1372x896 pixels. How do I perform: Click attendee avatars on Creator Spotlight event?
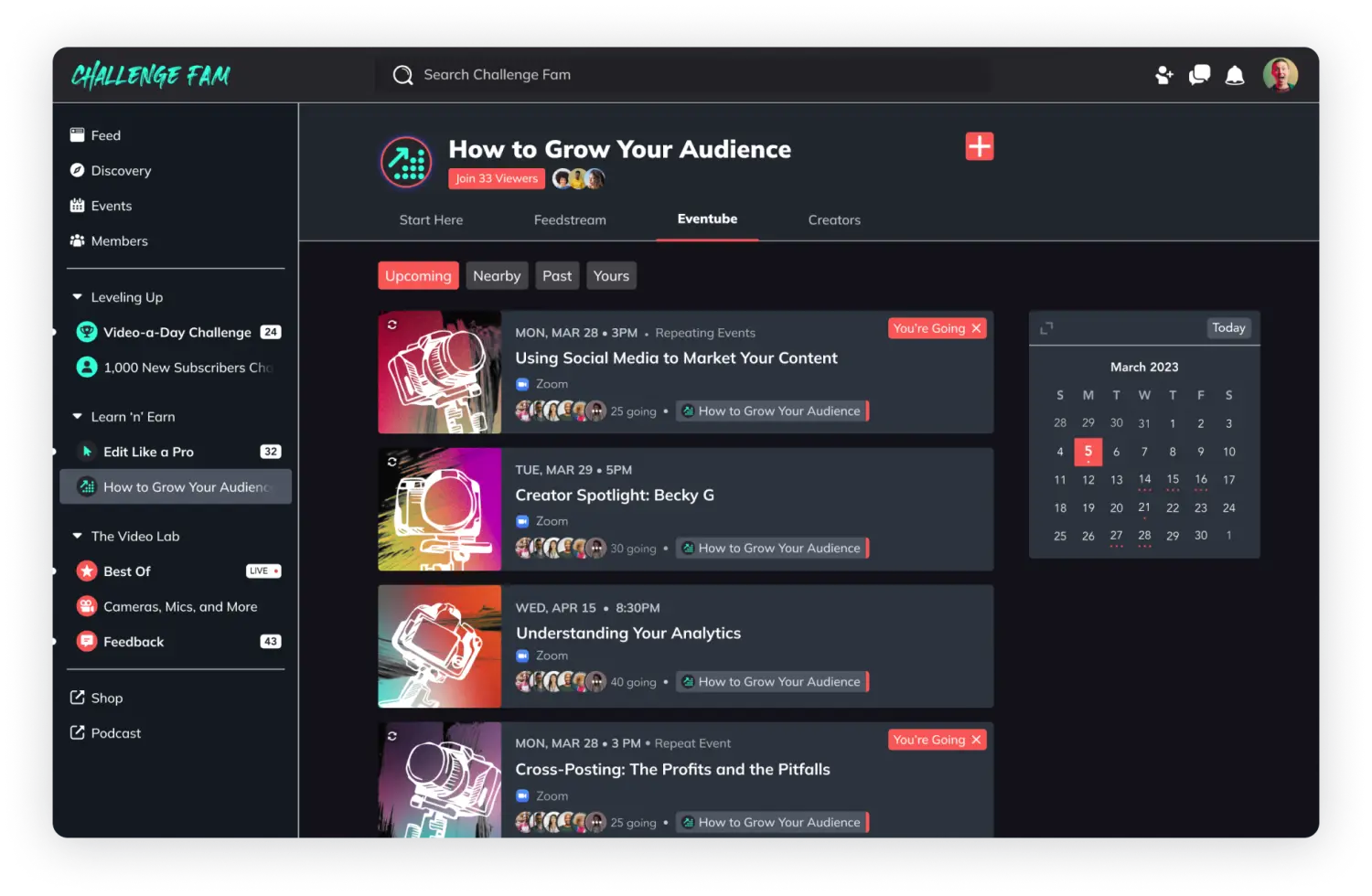[561, 549]
